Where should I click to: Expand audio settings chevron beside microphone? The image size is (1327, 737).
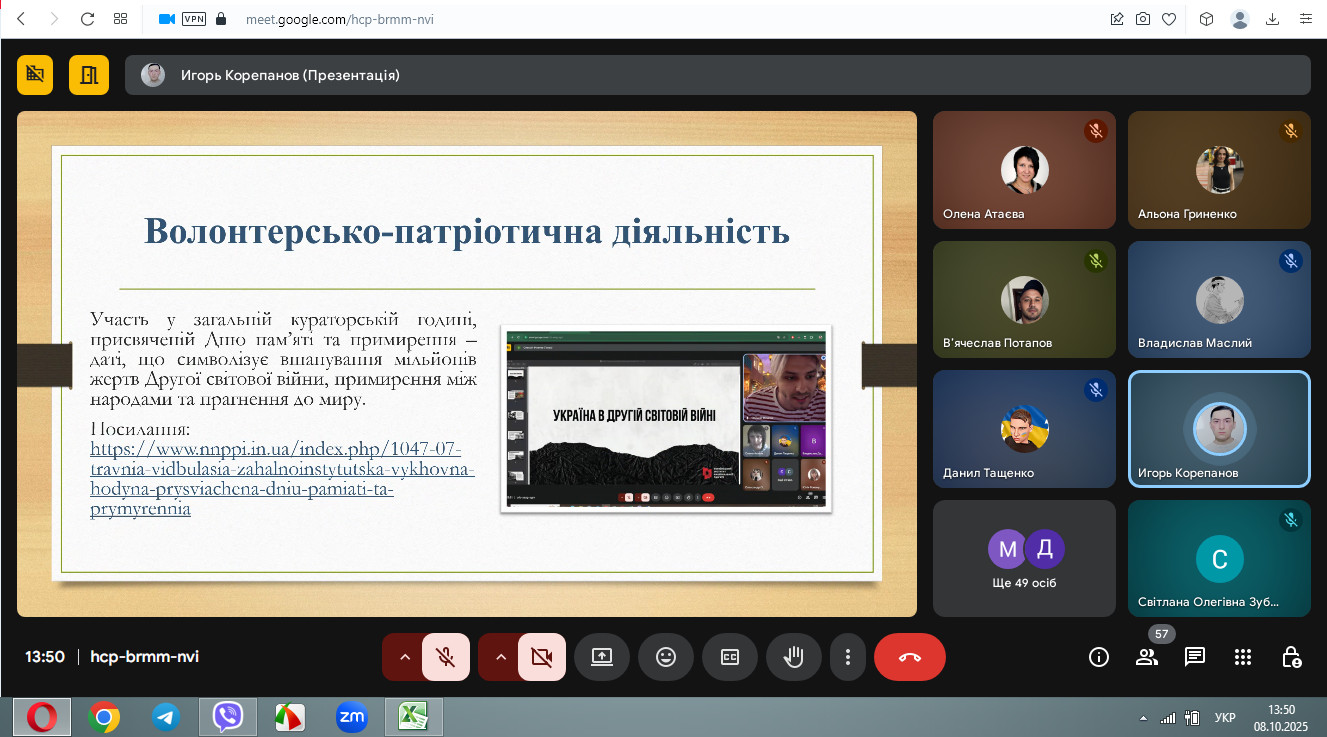click(x=405, y=657)
